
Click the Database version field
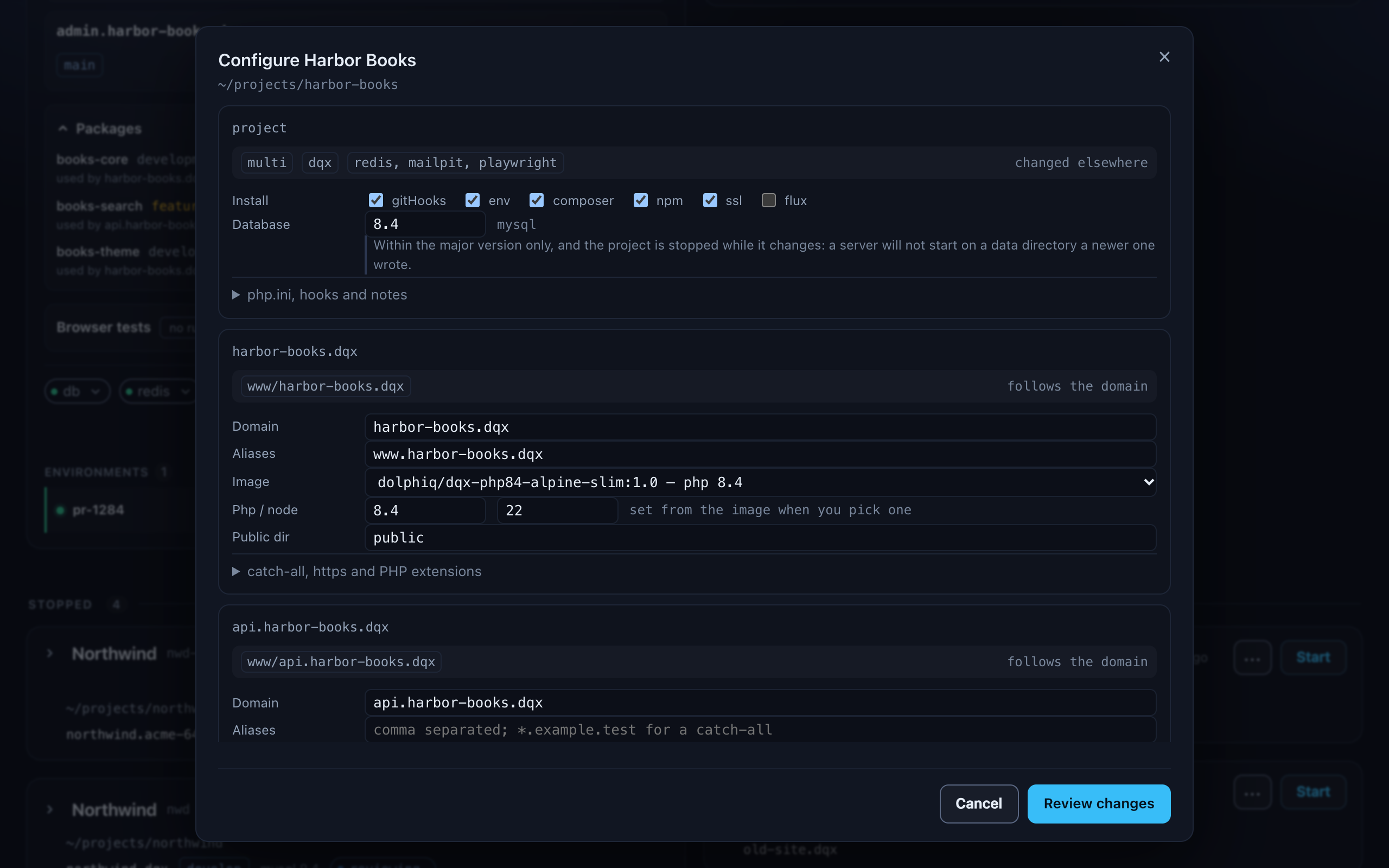point(425,224)
